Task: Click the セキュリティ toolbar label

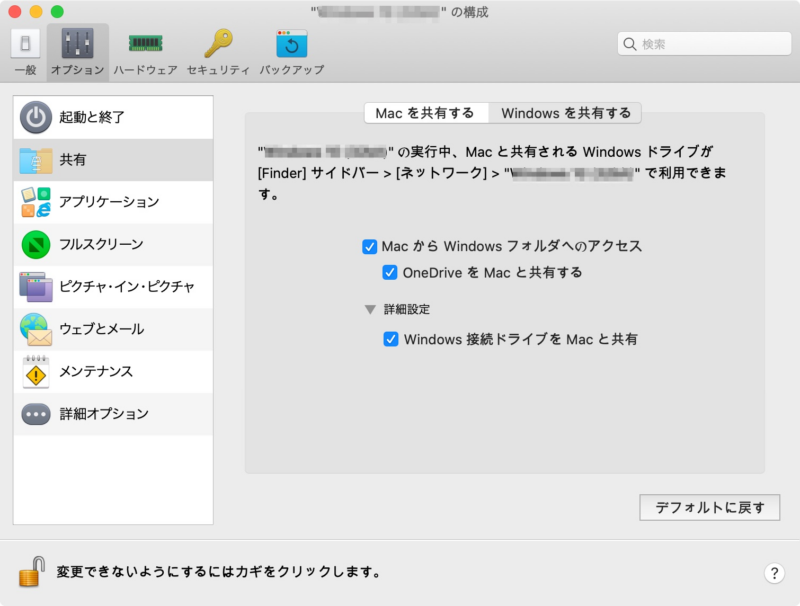Action: pos(218,70)
